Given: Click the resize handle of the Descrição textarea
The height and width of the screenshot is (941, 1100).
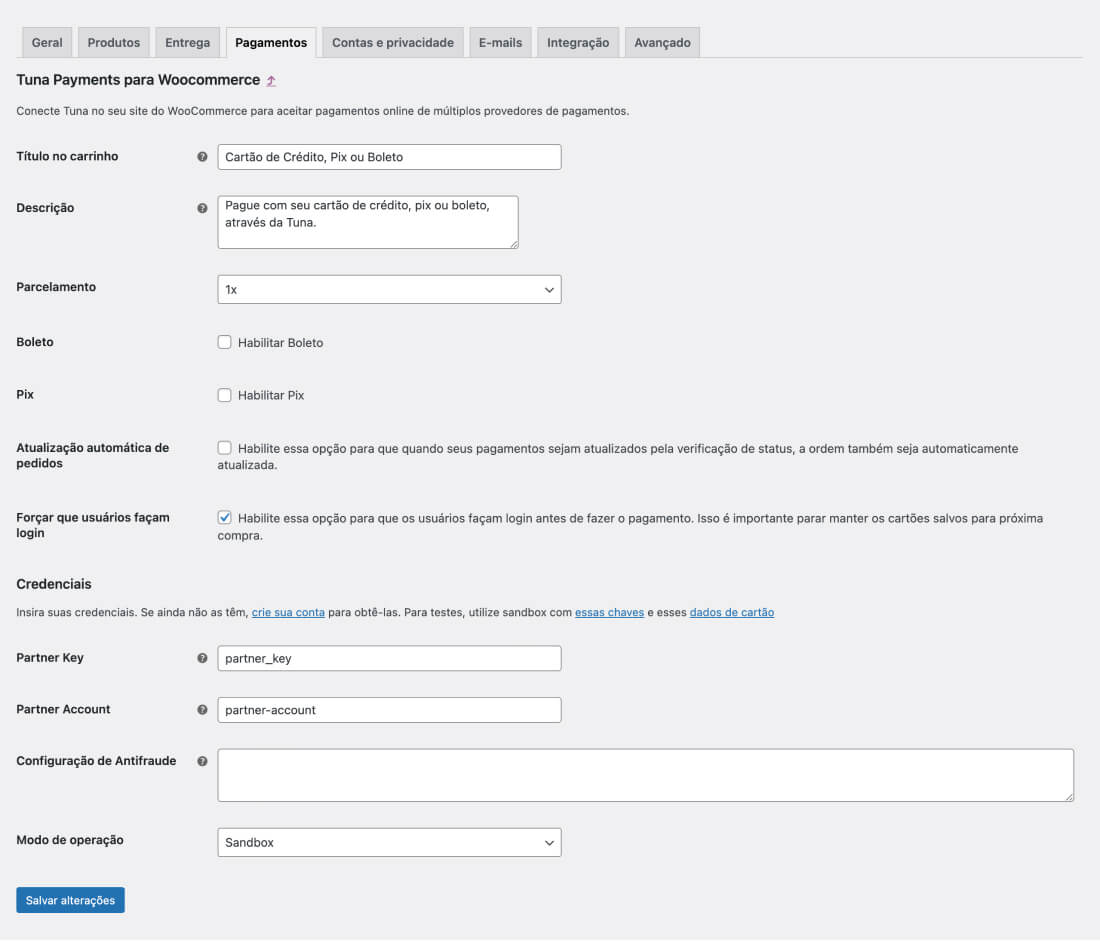Looking at the screenshot, I should pos(514,244).
